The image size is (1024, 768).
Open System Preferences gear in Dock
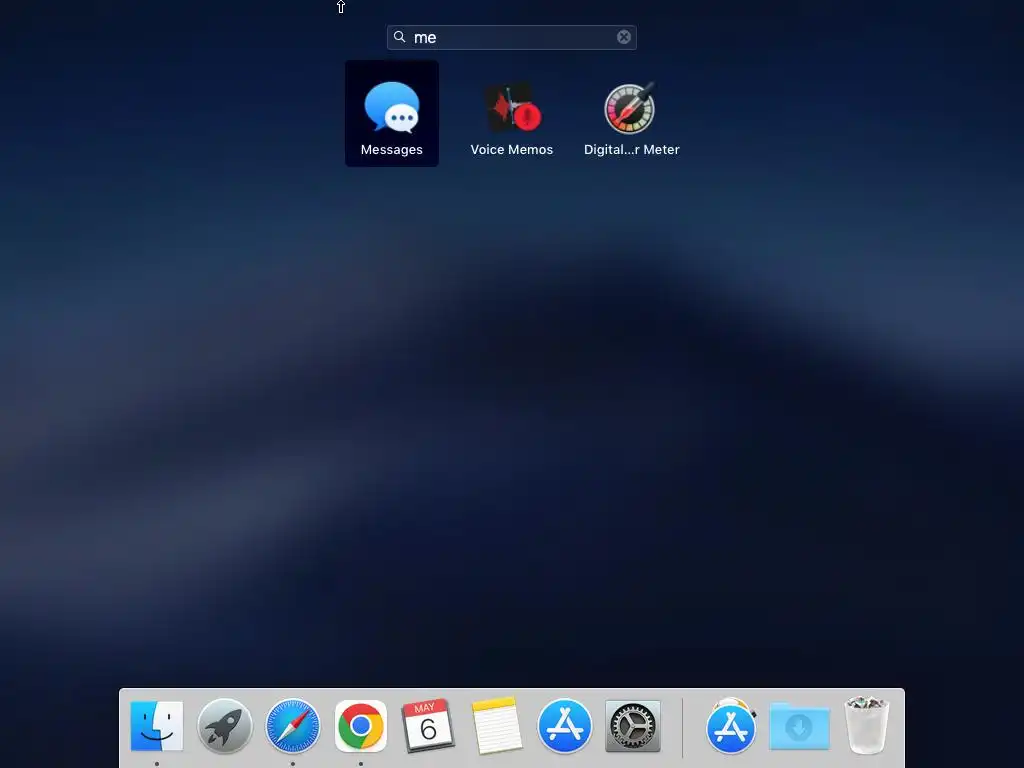[633, 726]
